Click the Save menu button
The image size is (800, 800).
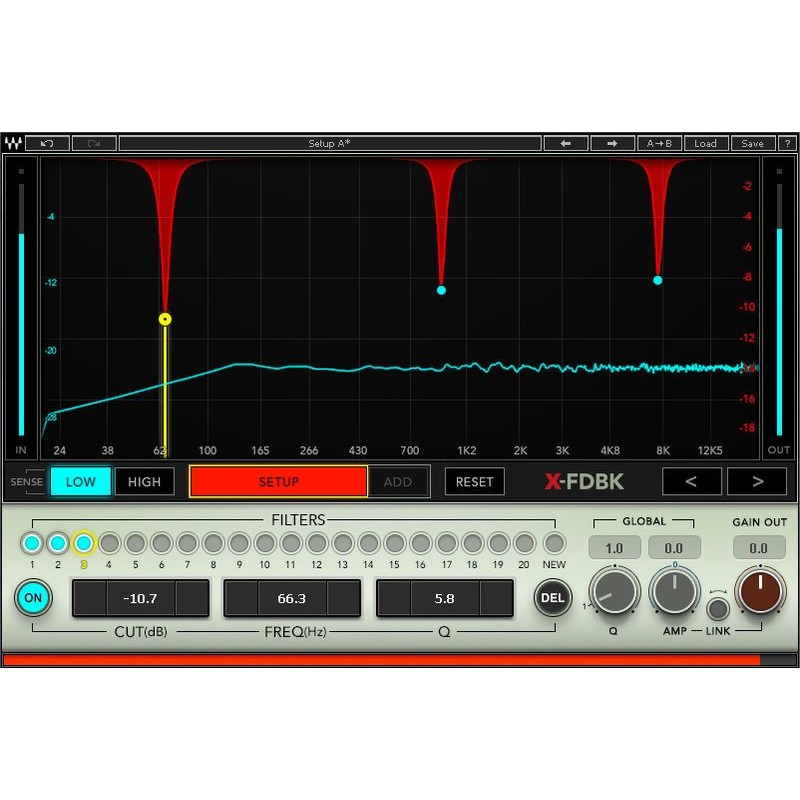pyautogui.click(x=752, y=144)
